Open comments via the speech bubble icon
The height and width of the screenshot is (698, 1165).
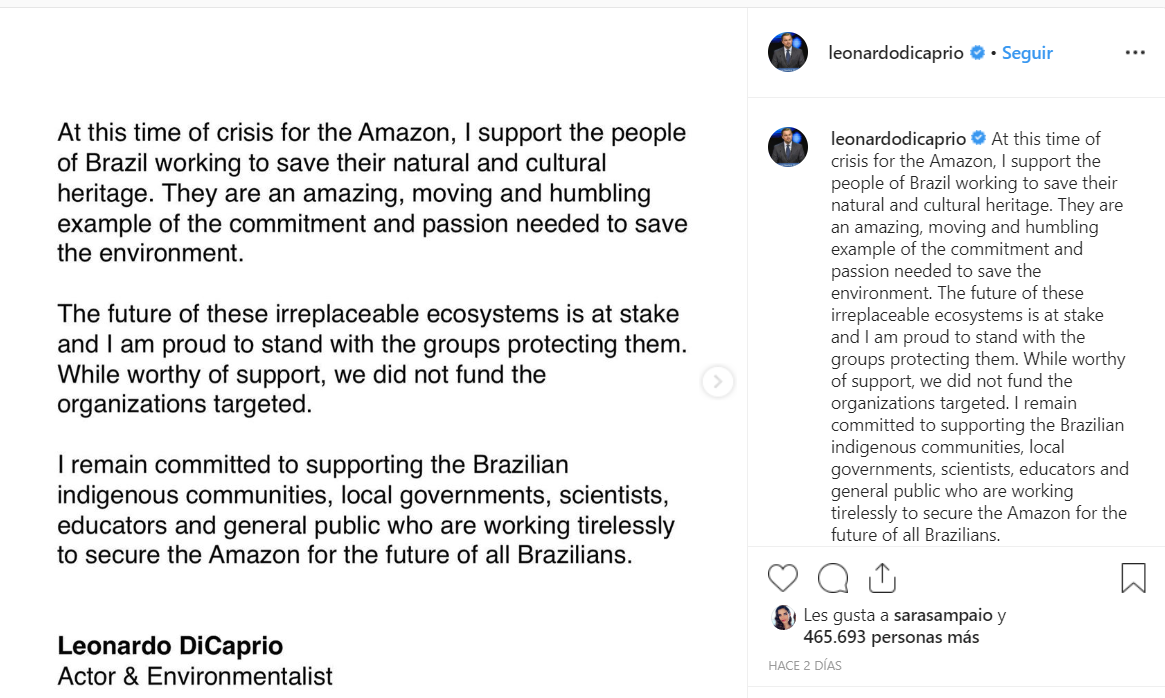833,578
